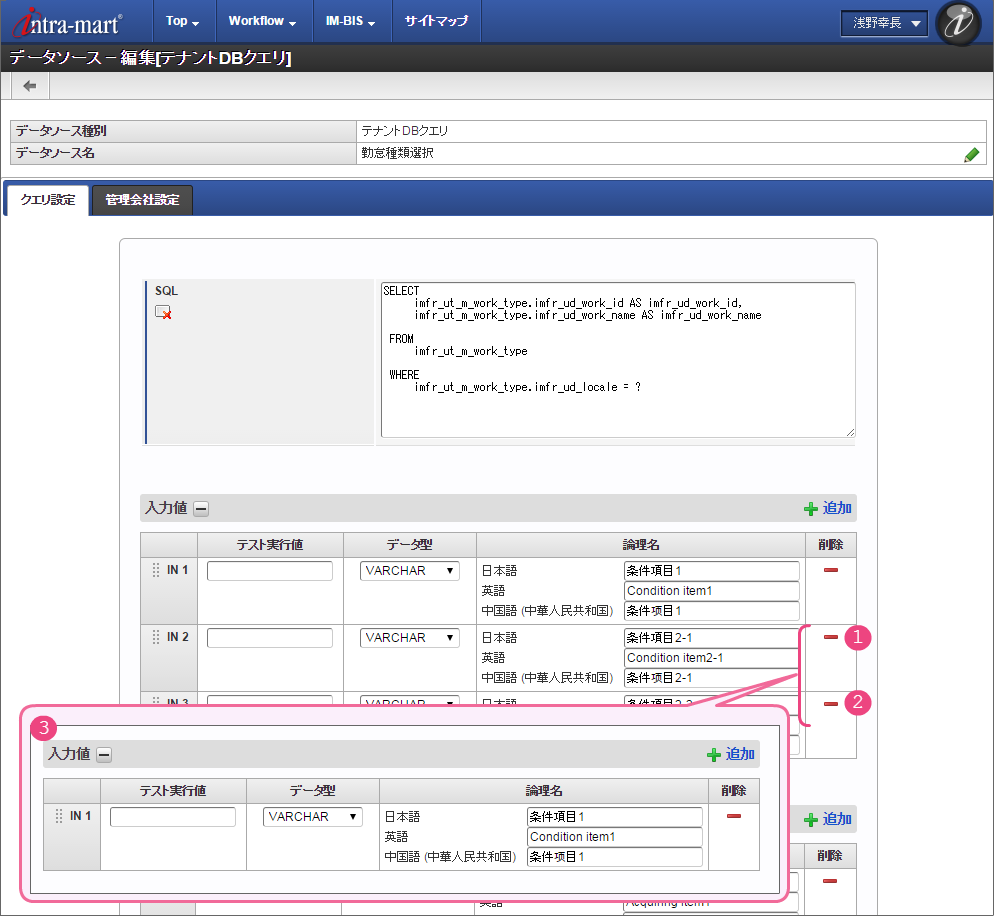Open data type dropdown for IN 2
The height and width of the screenshot is (916, 994).
pos(409,638)
